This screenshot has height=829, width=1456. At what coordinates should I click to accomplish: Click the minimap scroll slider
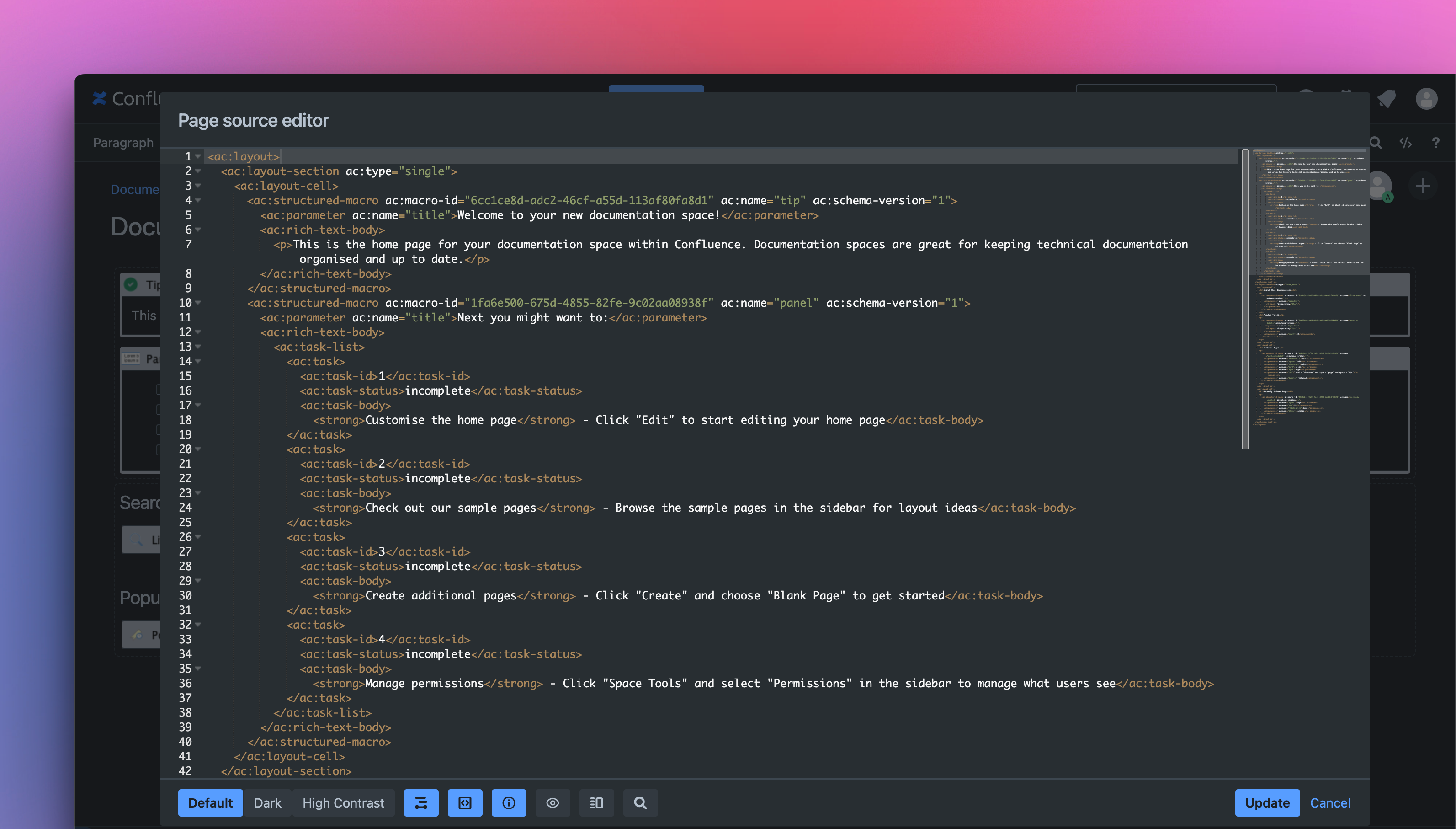(1245, 299)
